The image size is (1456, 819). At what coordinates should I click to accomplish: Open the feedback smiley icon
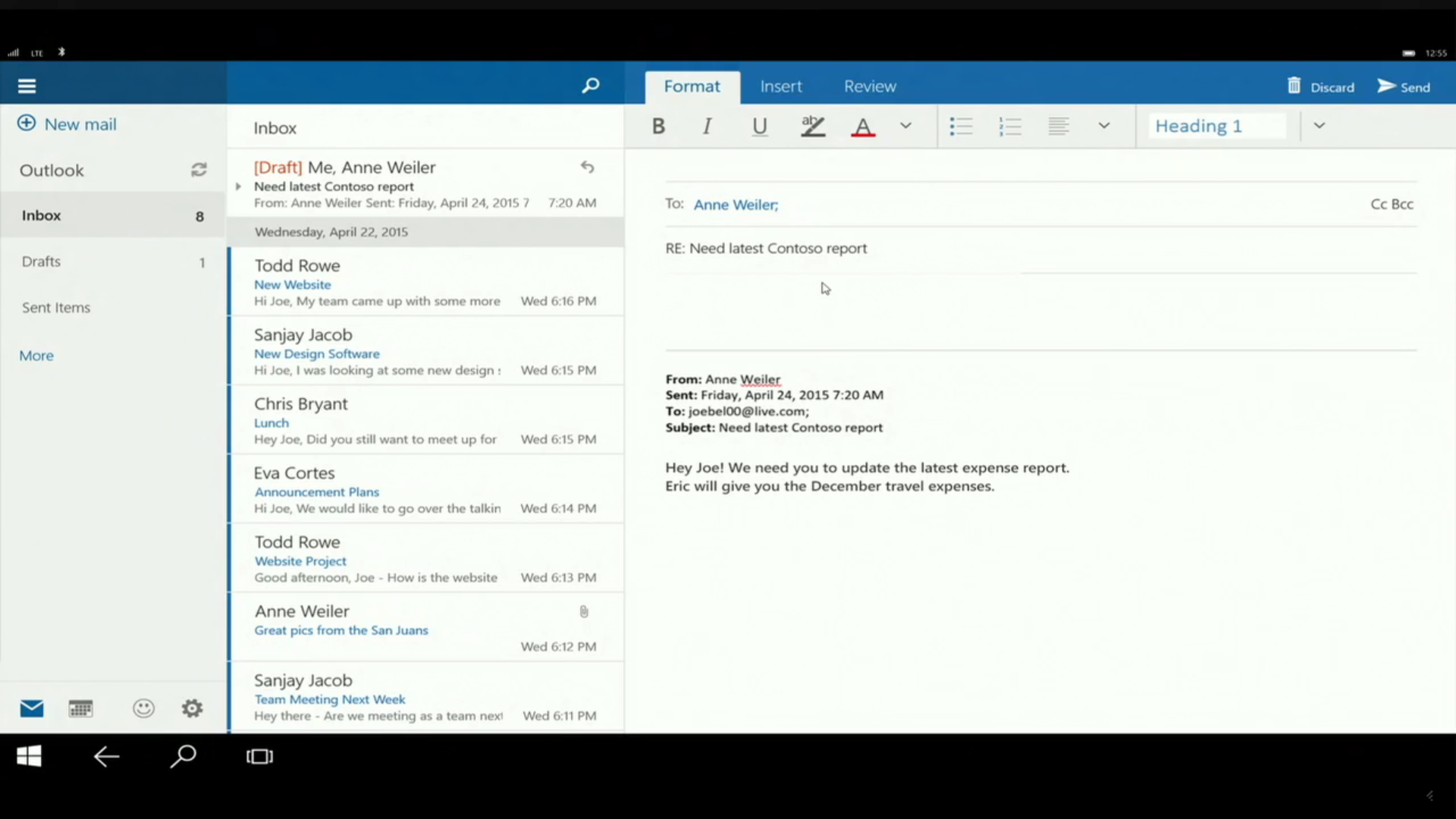143,708
